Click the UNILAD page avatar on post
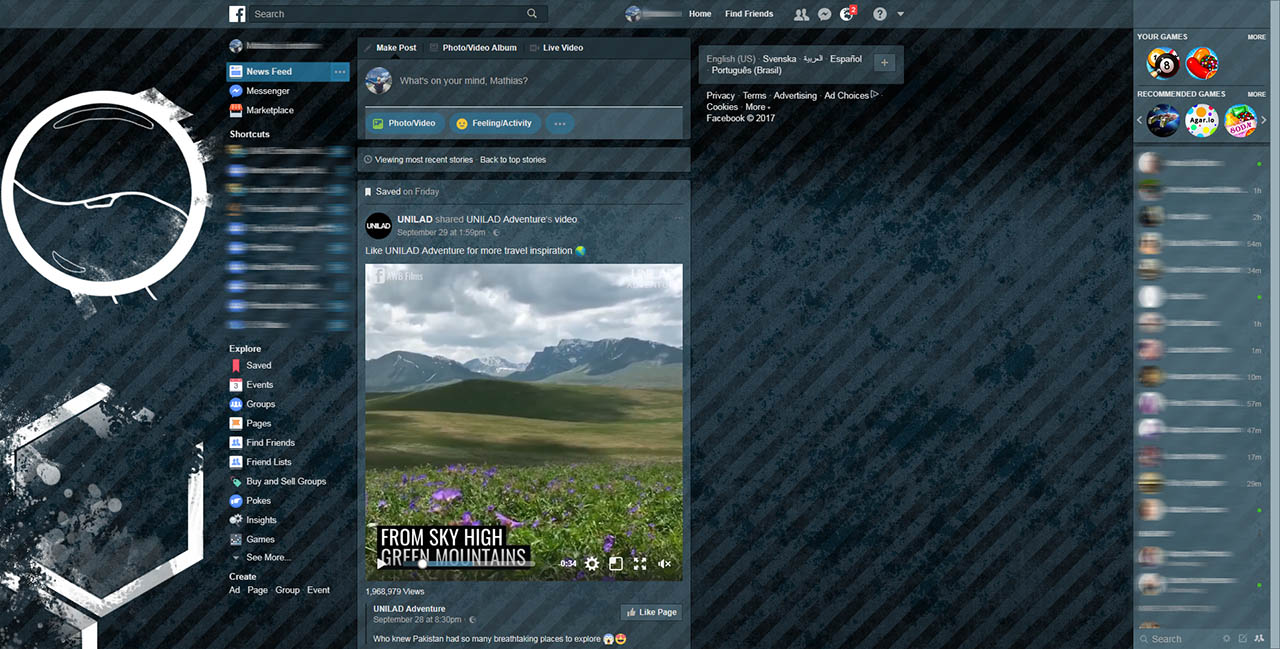Viewport: 1280px width, 649px height. 378,225
